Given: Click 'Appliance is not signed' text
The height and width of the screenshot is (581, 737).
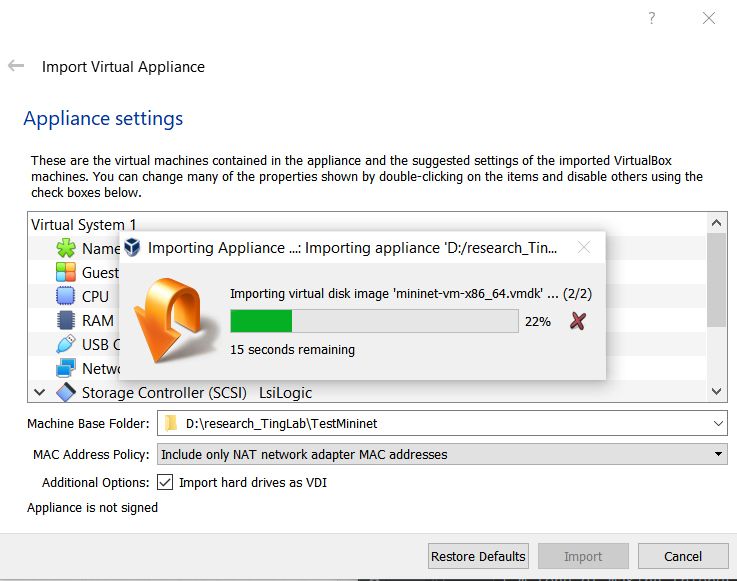Looking at the screenshot, I should coord(92,508).
